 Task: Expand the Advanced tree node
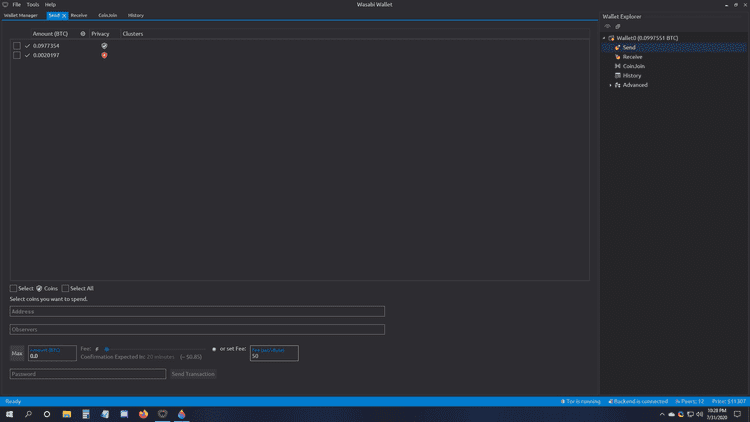pyautogui.click(x=610, y=85)
